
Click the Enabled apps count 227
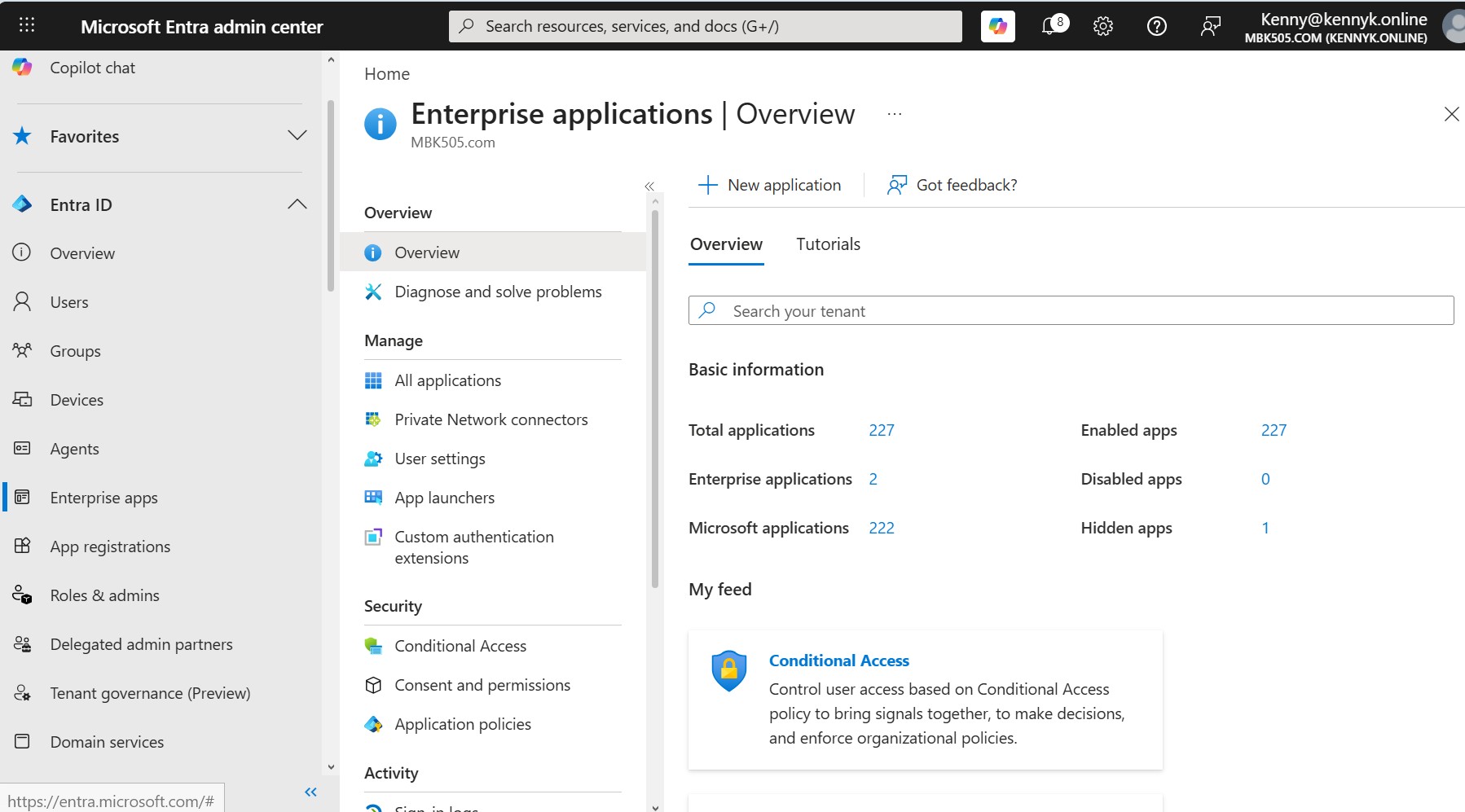(x=1274, y=430)
